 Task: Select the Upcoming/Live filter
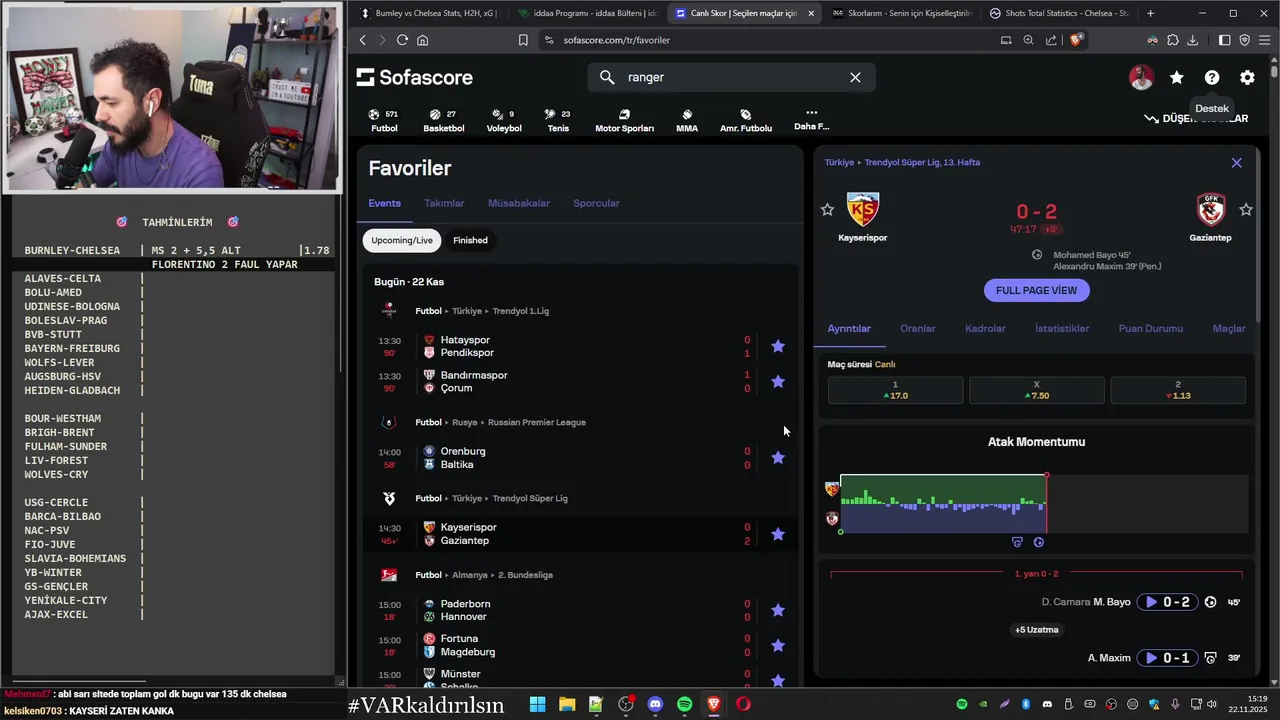(402, 240)
